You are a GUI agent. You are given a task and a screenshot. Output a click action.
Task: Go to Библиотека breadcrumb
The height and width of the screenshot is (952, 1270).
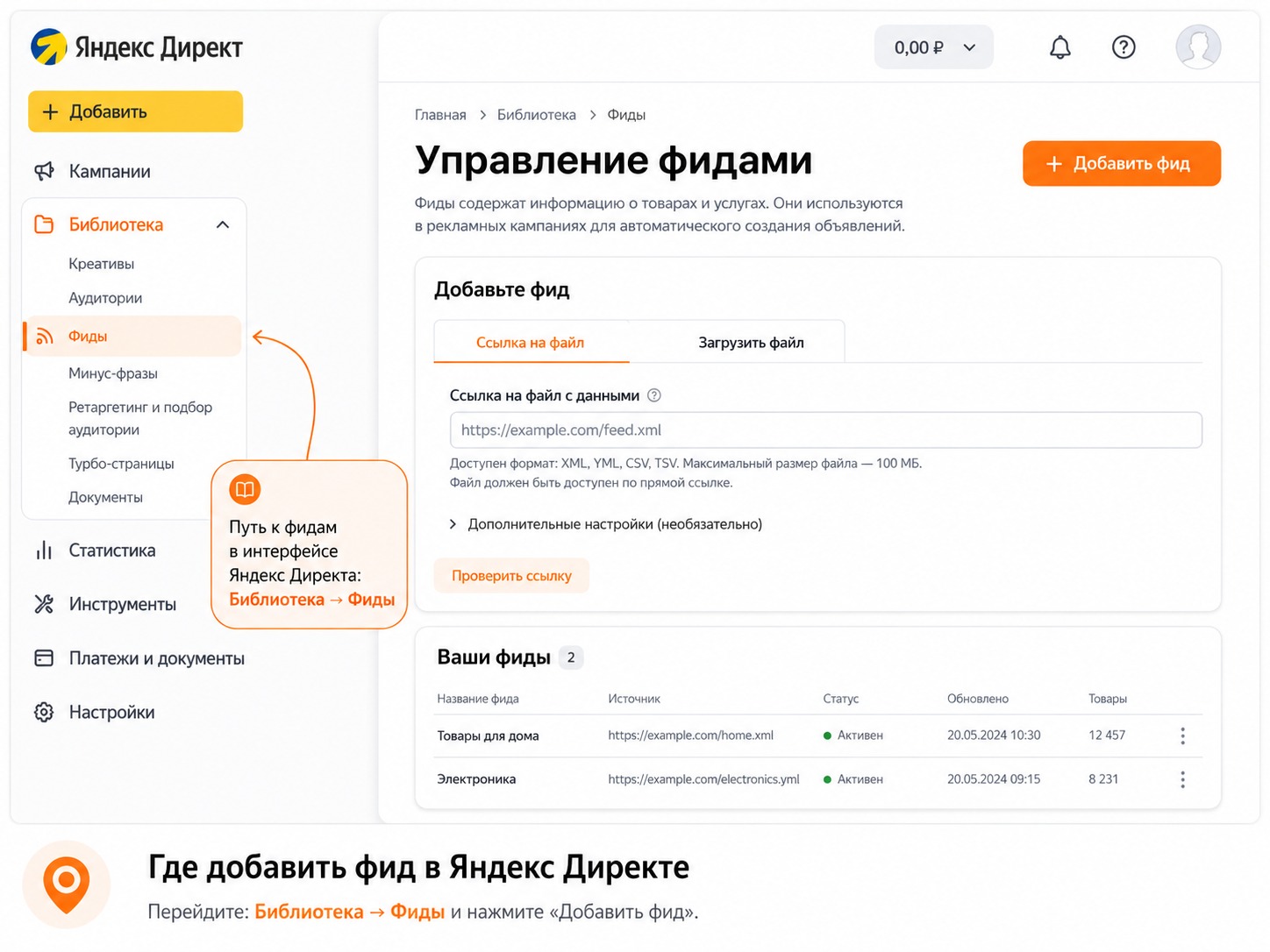[x=537, y=115]
